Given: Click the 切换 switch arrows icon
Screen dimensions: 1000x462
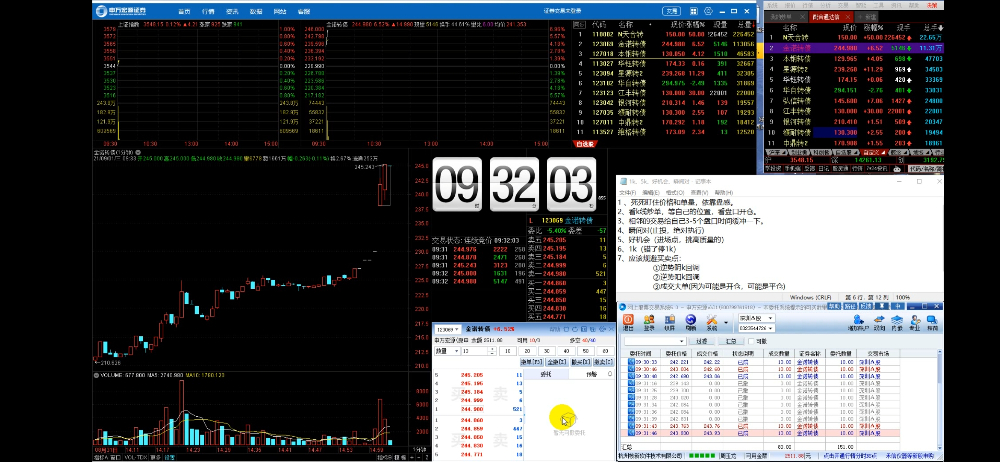Looking at the screenshot, I should (879, 323).
